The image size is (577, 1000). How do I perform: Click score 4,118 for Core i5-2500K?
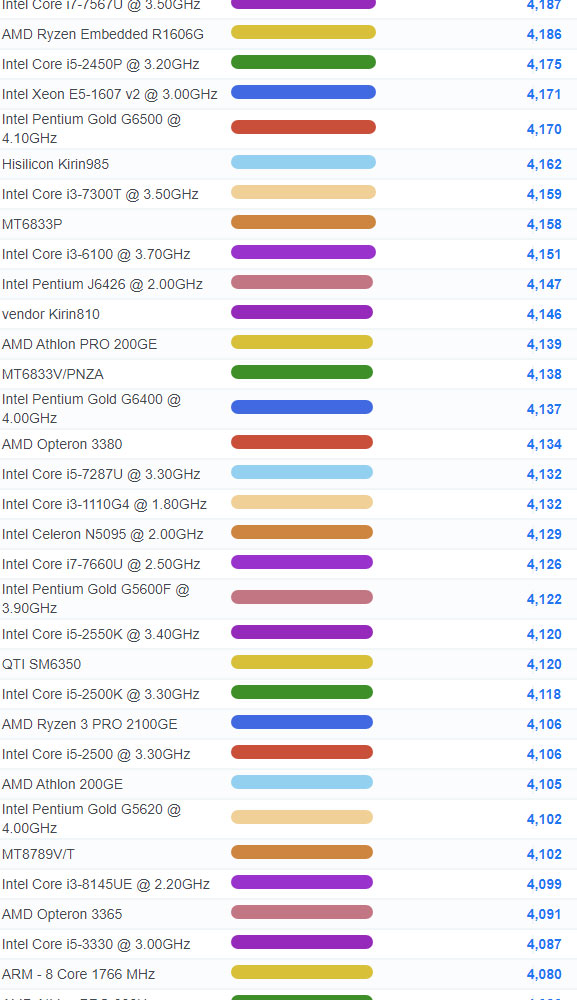click(x=544, y=695)
